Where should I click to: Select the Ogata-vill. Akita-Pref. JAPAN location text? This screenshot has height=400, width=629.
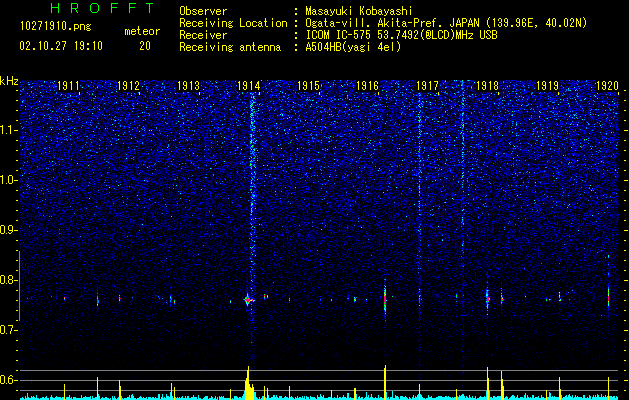pyautogui.click(x=446, y=23)
